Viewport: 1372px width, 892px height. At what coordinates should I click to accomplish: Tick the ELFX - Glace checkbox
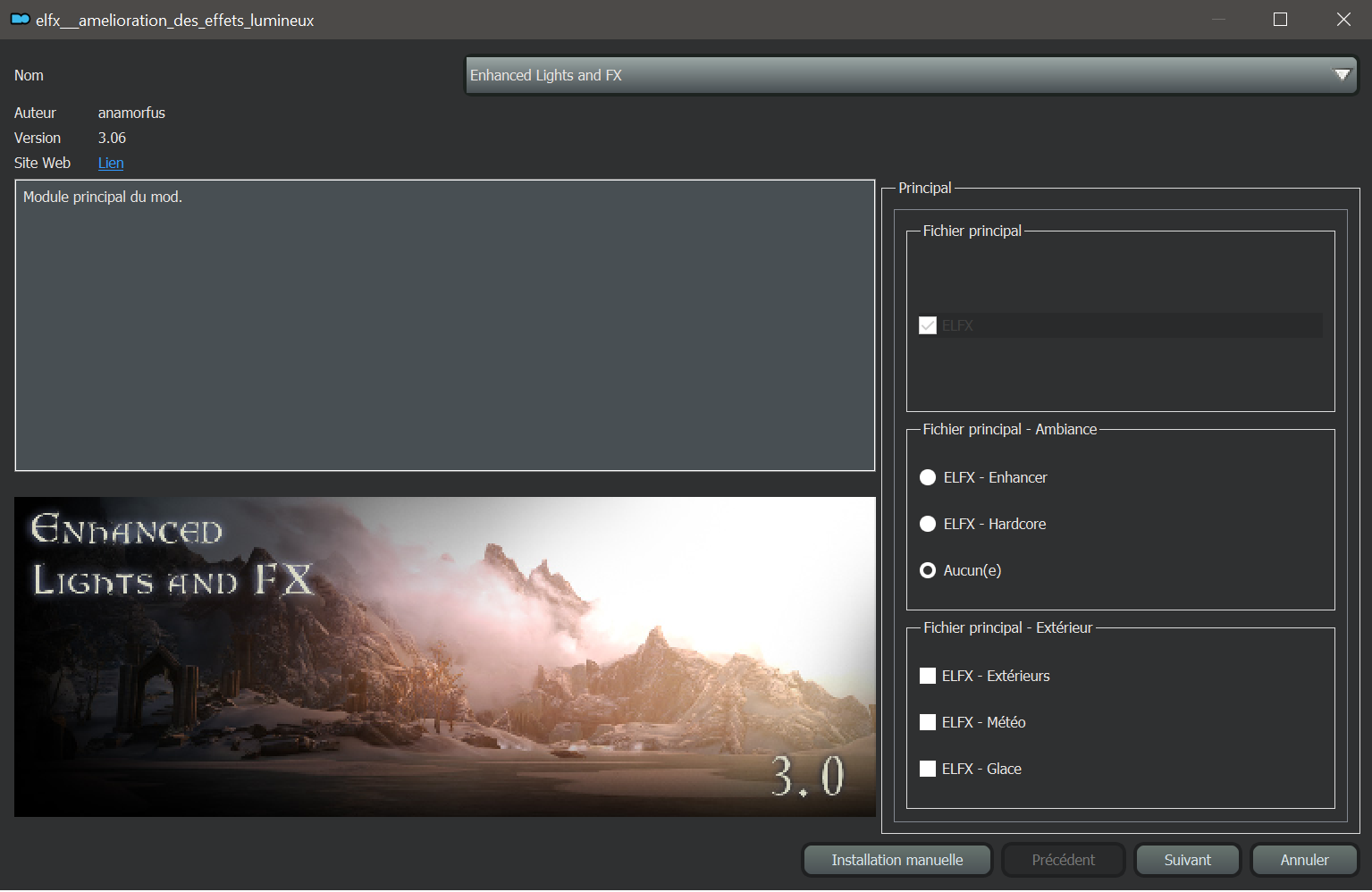tap(928, 769)
